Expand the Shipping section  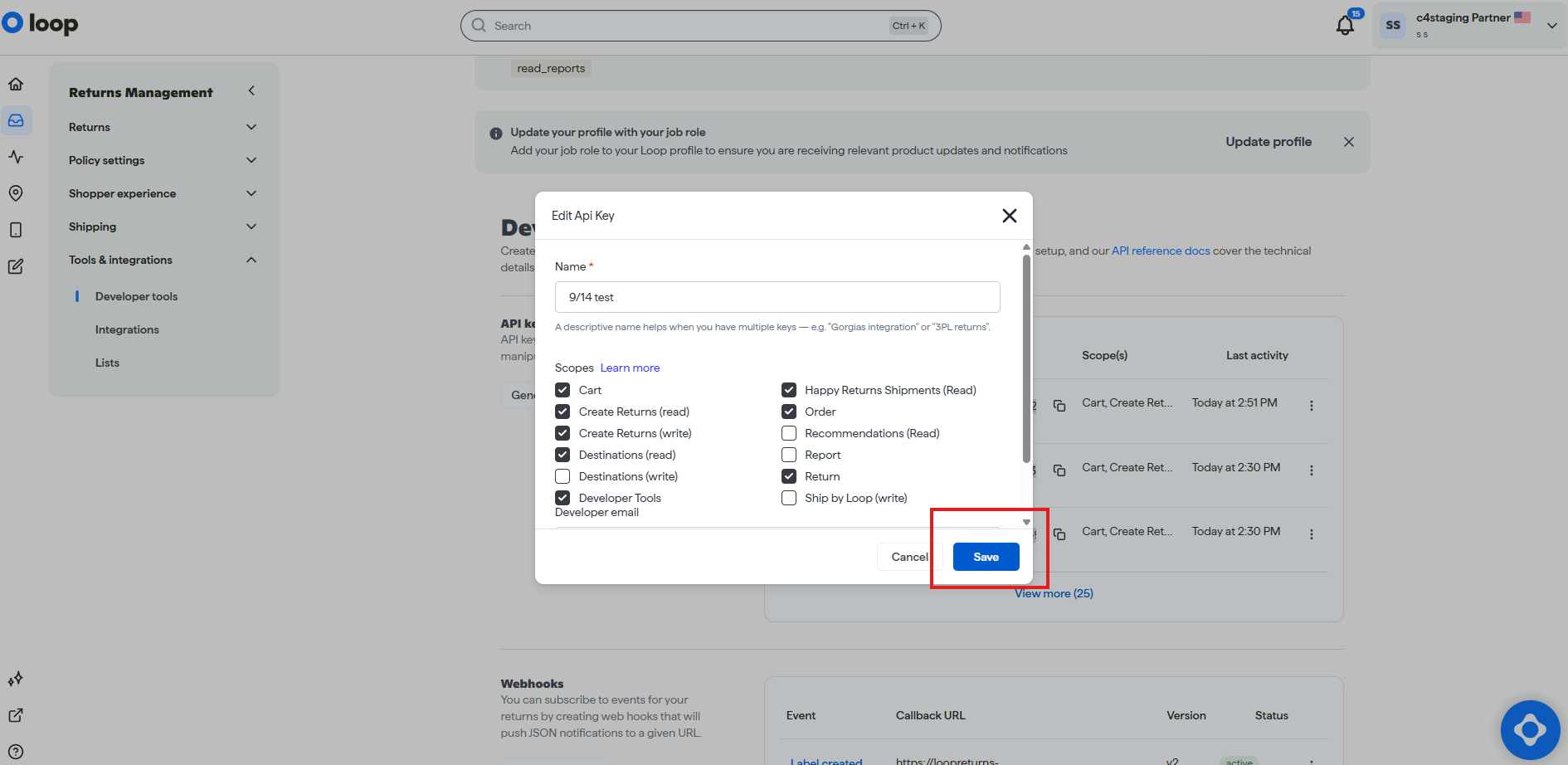coord(163,227)
